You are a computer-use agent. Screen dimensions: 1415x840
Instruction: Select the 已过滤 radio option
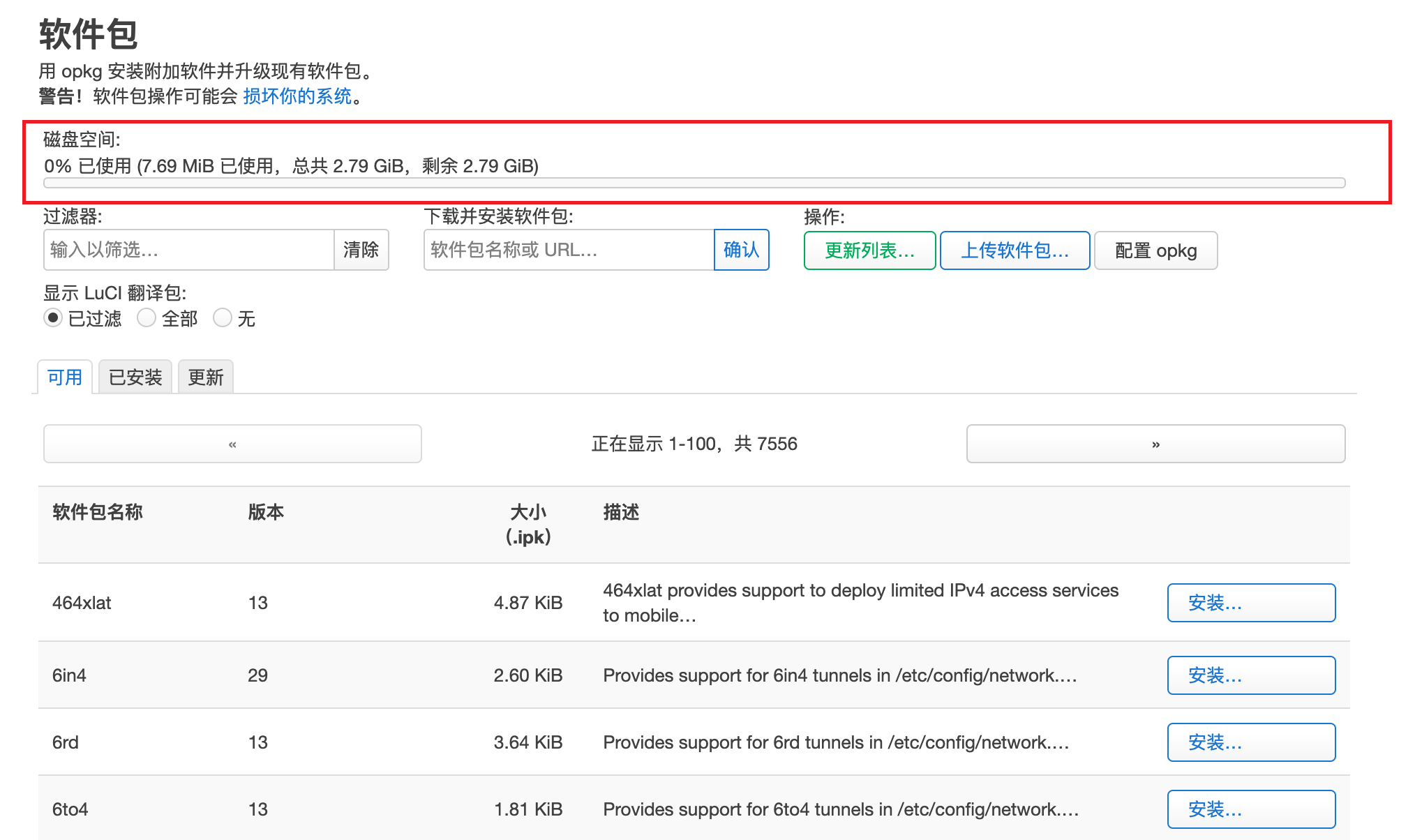point(53,318)
